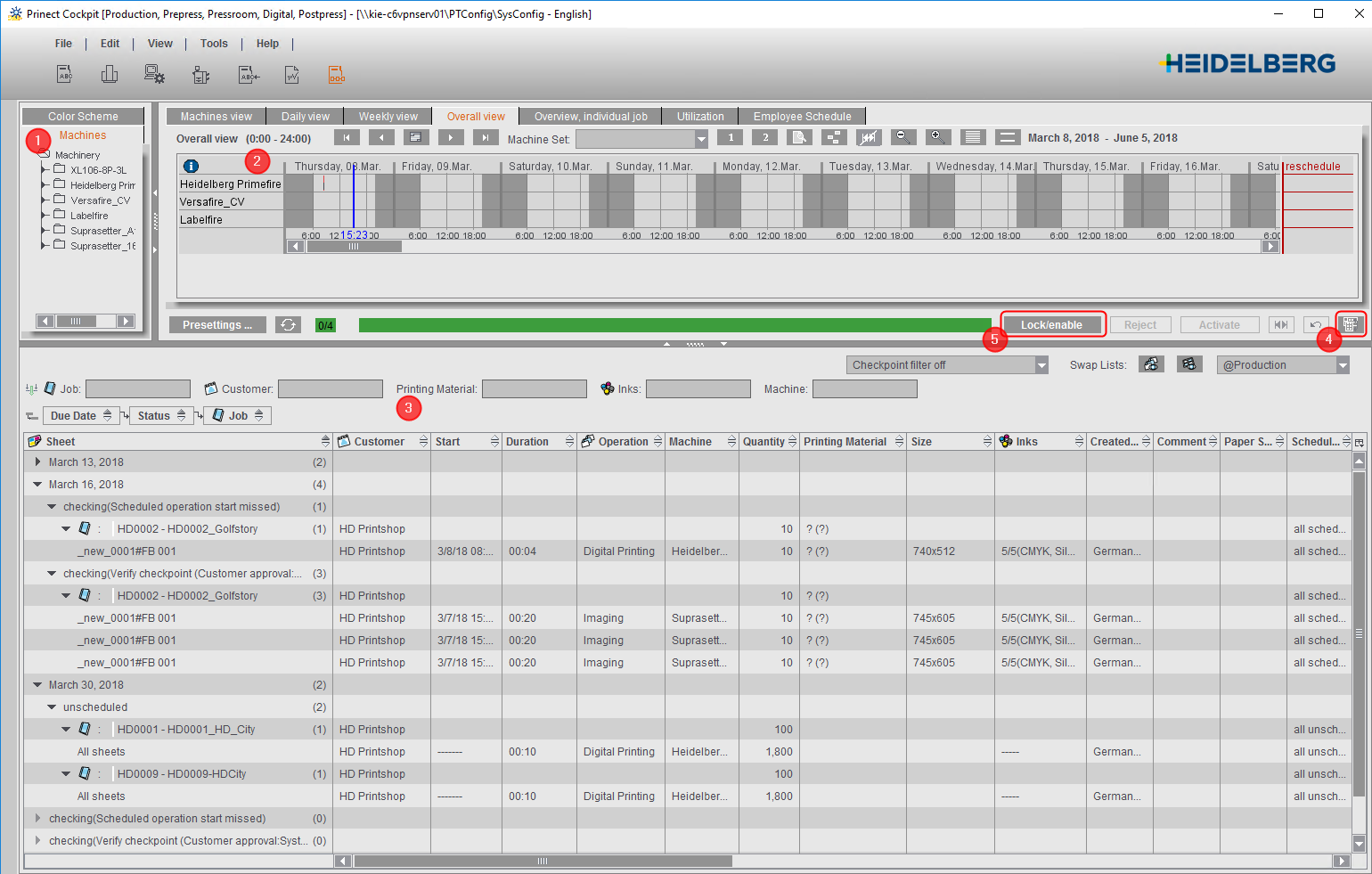Image resolution: width=1372 pixels, height=874 pixels.
Task: Click the skip arrows icon beside Activate
Action: tap(1281, 325)
